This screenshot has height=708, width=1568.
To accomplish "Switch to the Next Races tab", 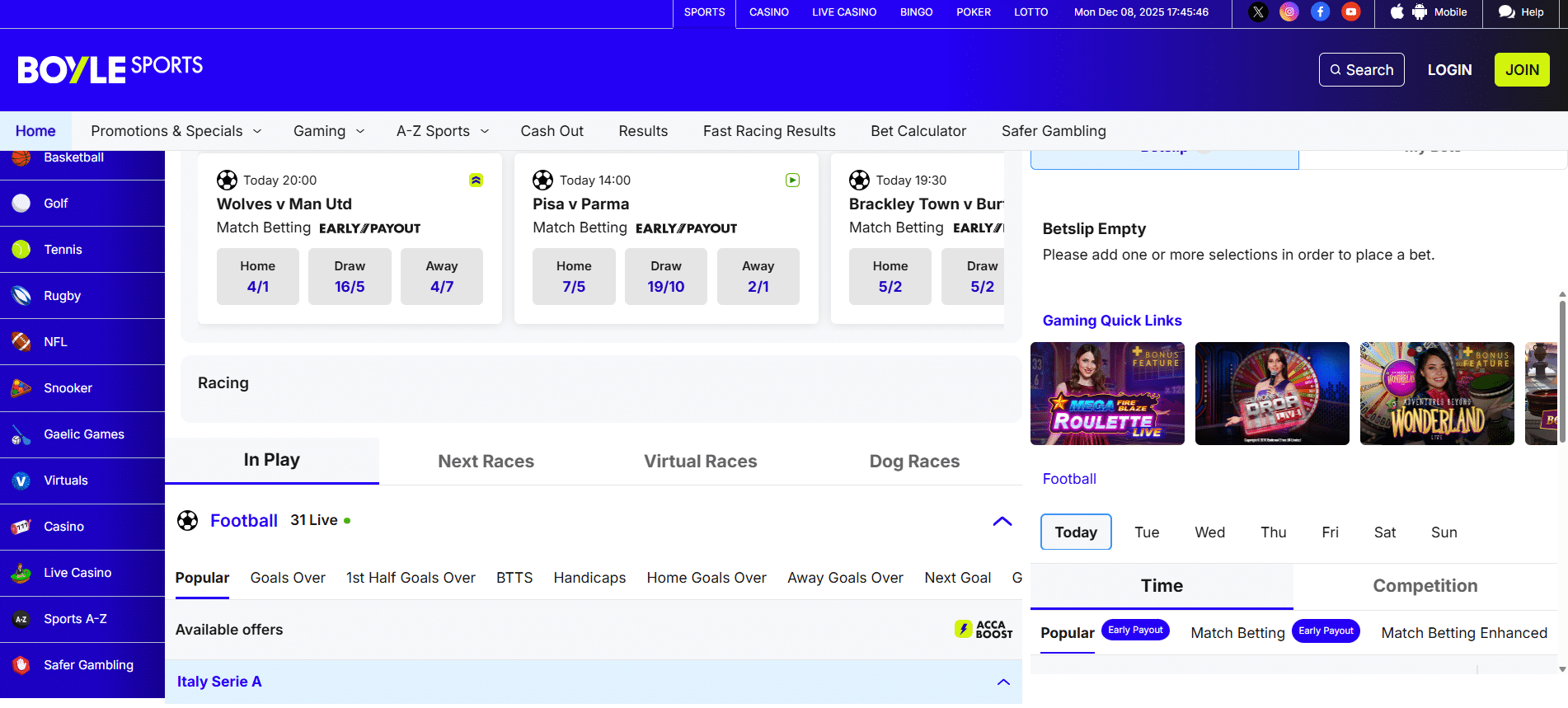I will pos(486,462).
